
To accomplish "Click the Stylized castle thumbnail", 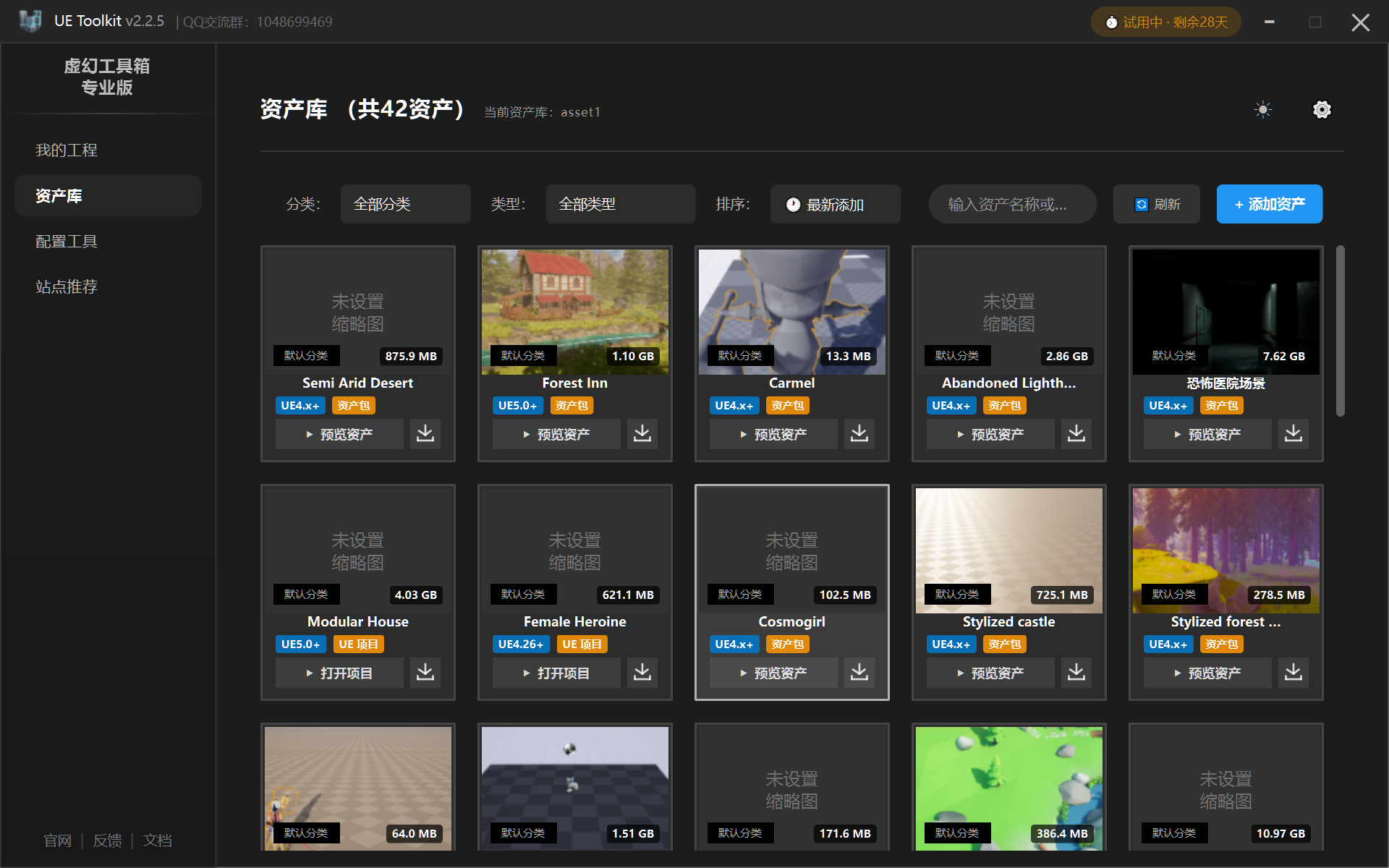I will (x=1009, y=550).
